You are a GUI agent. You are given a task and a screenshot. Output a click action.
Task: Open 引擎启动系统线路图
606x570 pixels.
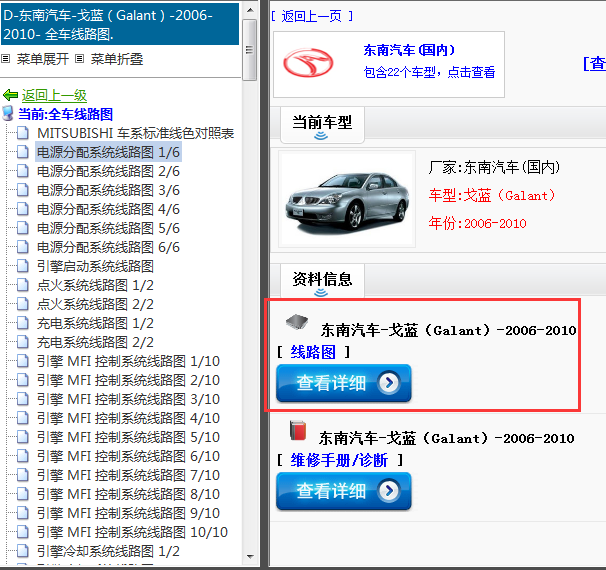pyautogui.click(x=95, y=266)
